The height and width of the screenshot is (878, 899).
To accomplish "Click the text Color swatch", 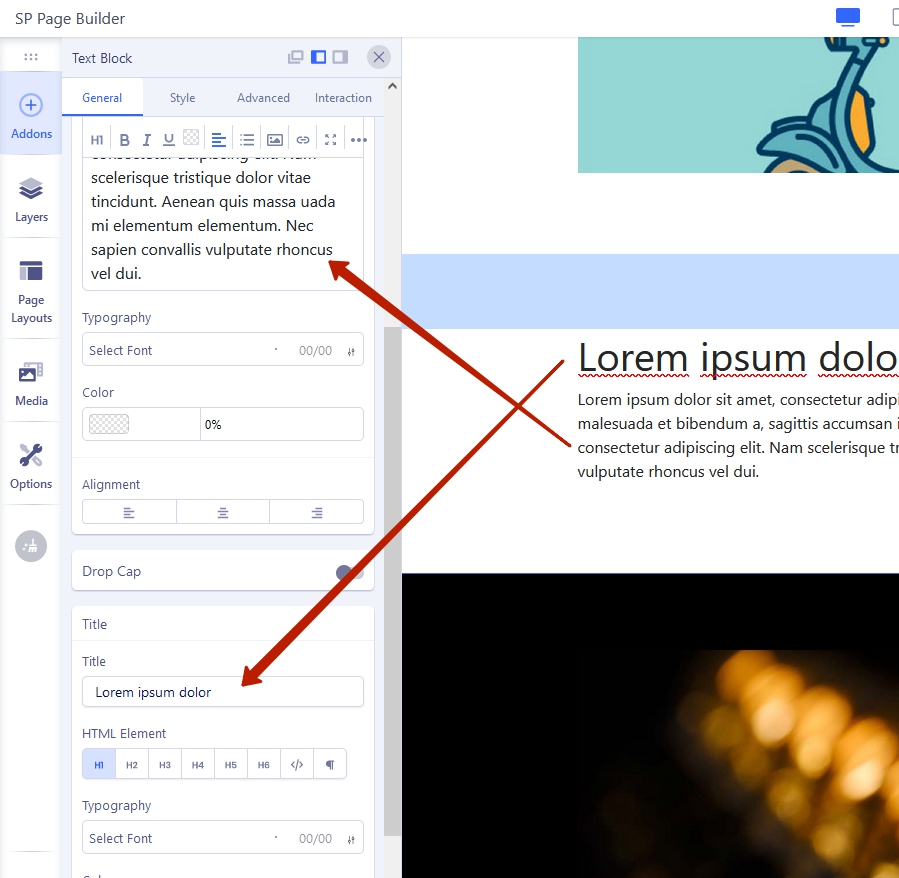I will pyautogui.click(x=109, y=424).
